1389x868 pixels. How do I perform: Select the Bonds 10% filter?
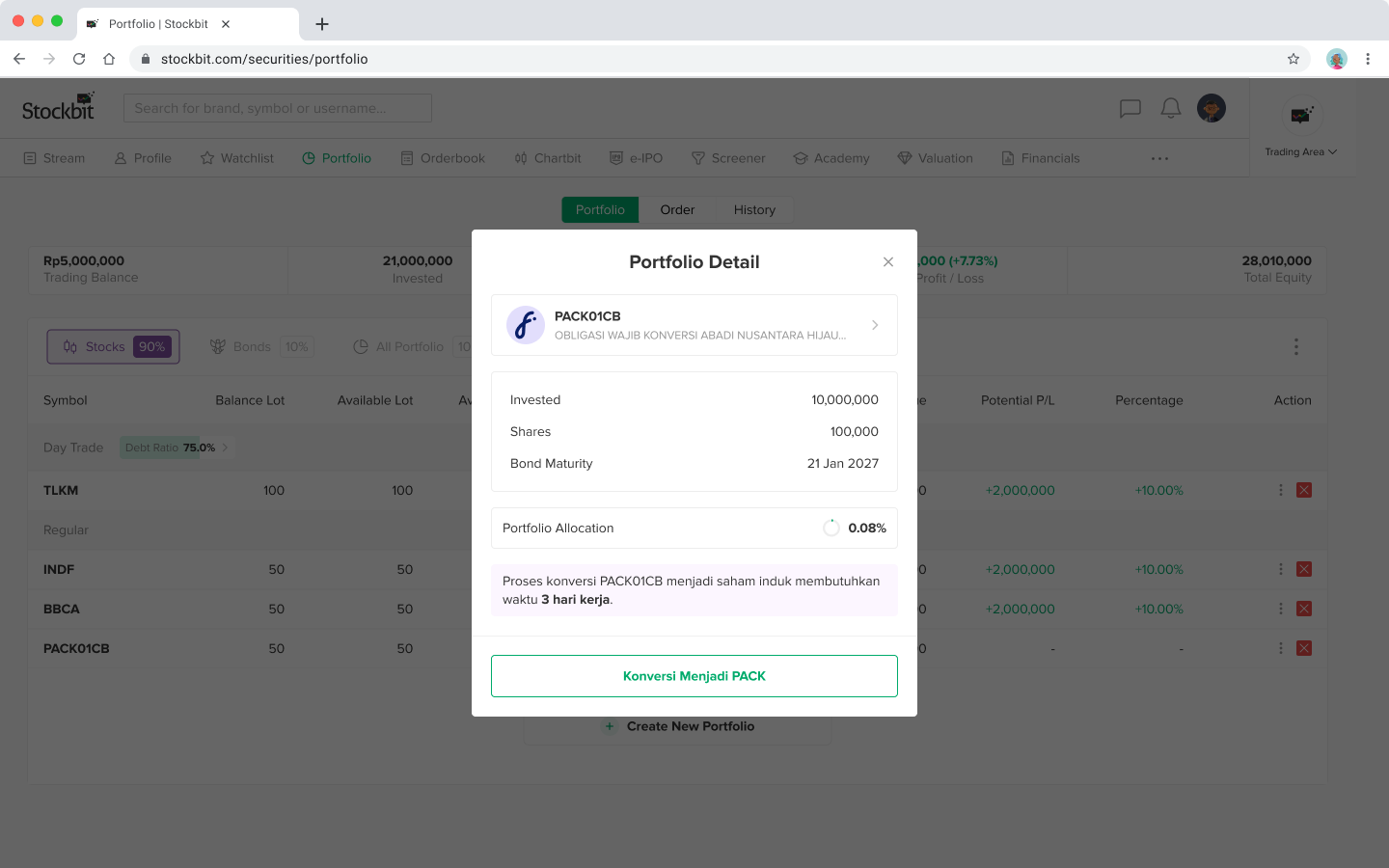click(260, 346)
